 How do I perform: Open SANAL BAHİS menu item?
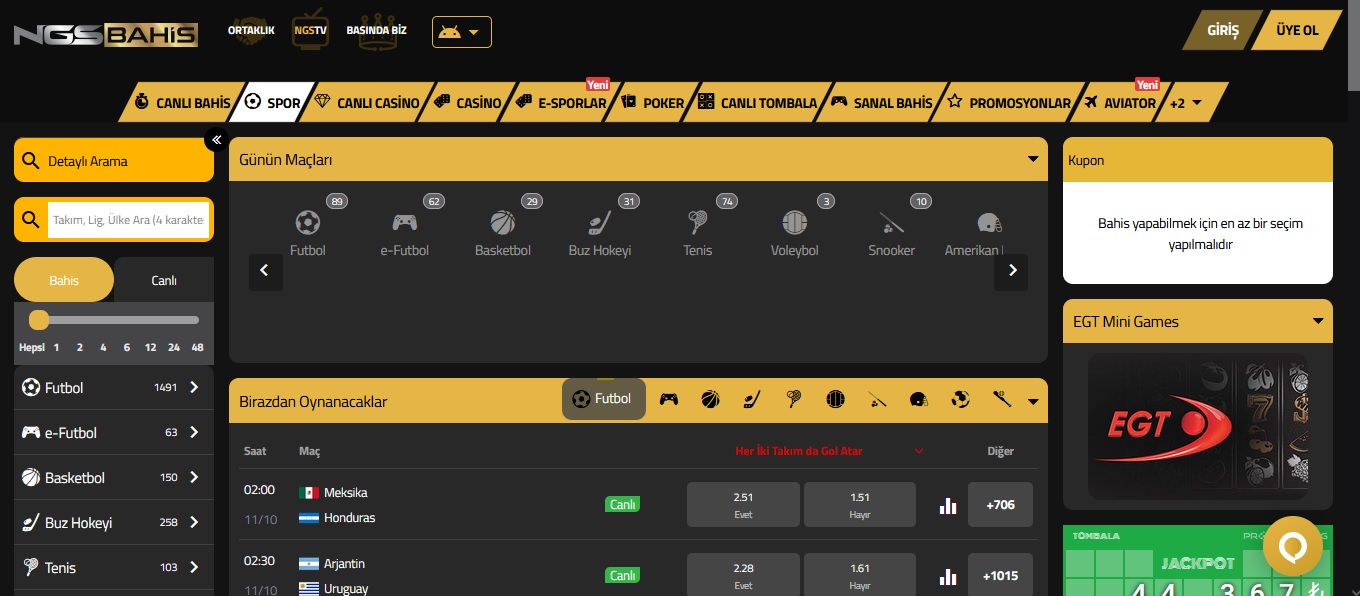pos(882,102)
